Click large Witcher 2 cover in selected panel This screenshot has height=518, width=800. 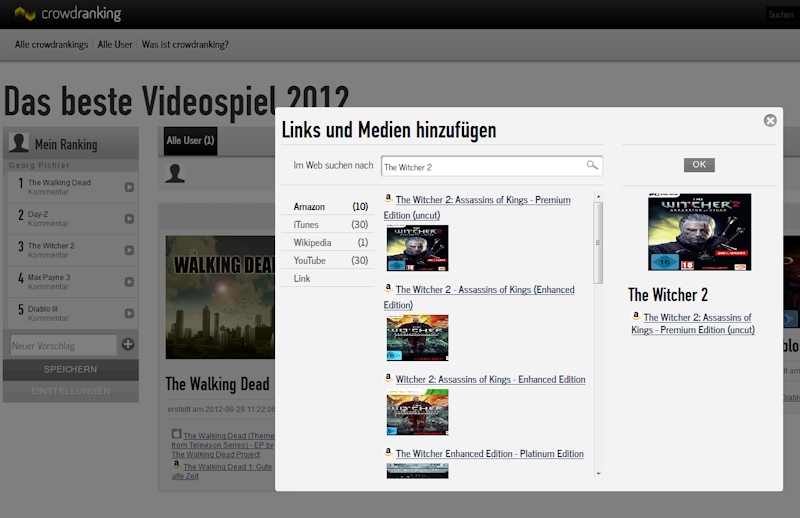click(699, 232)
